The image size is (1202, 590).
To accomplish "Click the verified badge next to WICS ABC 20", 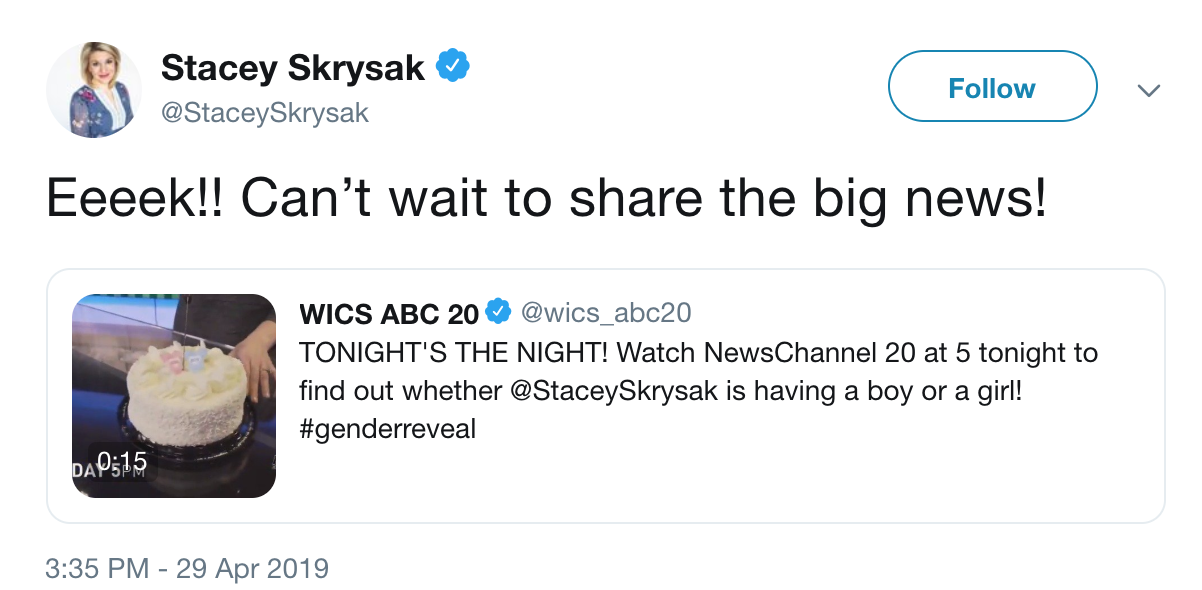I will coord(498,313).
